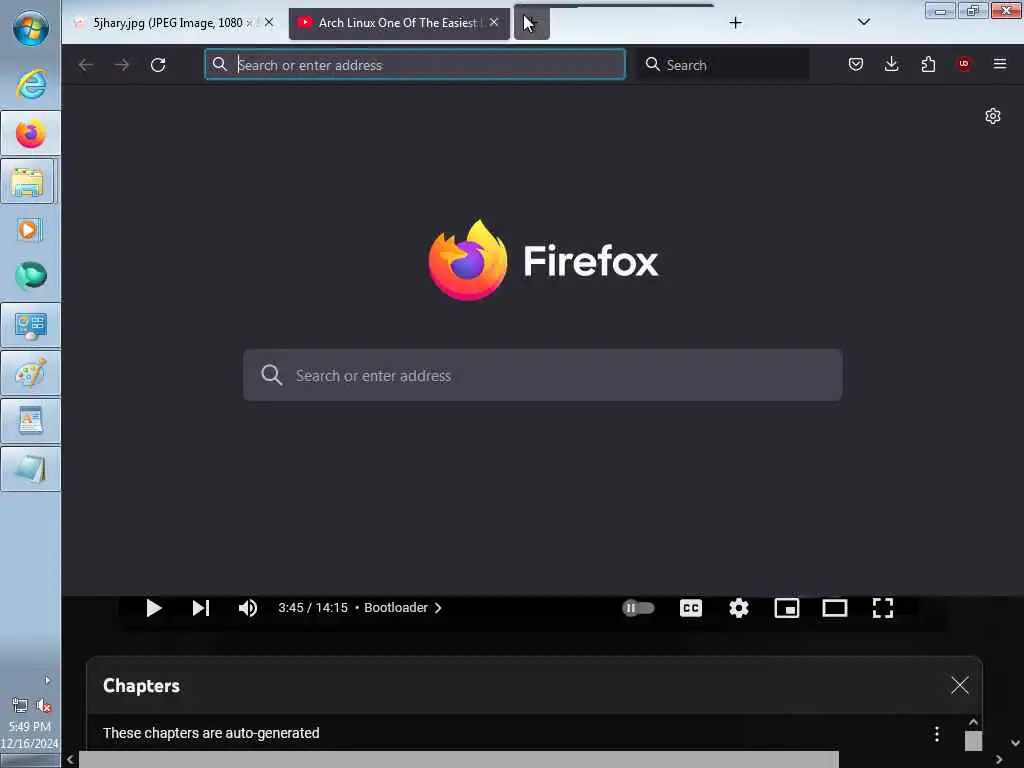
Task: Click the scroll down arrow at bottom-right
Action: (1016, 743)
